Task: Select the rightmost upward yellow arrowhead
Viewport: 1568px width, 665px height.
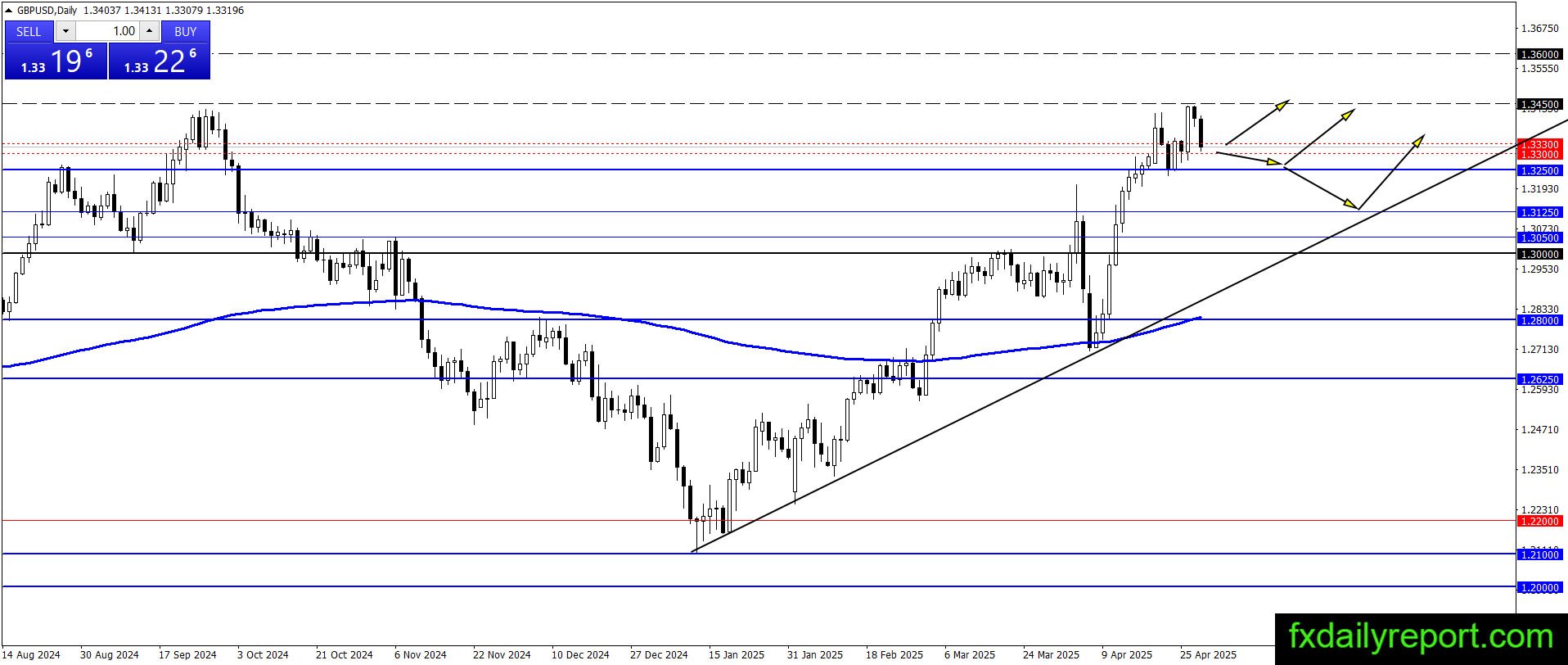Action: pyautogui.click(x=1418, y=140)
